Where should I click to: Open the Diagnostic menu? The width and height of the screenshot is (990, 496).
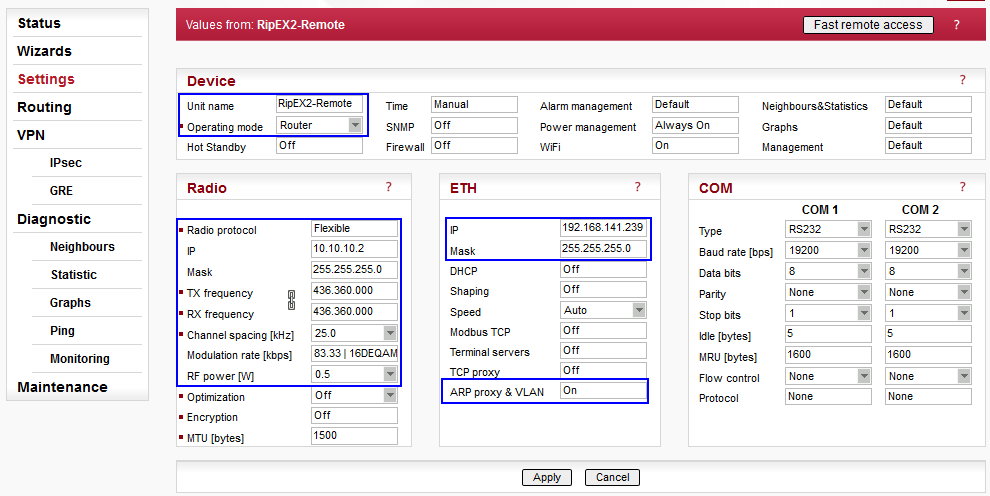(x=54, y=219)
